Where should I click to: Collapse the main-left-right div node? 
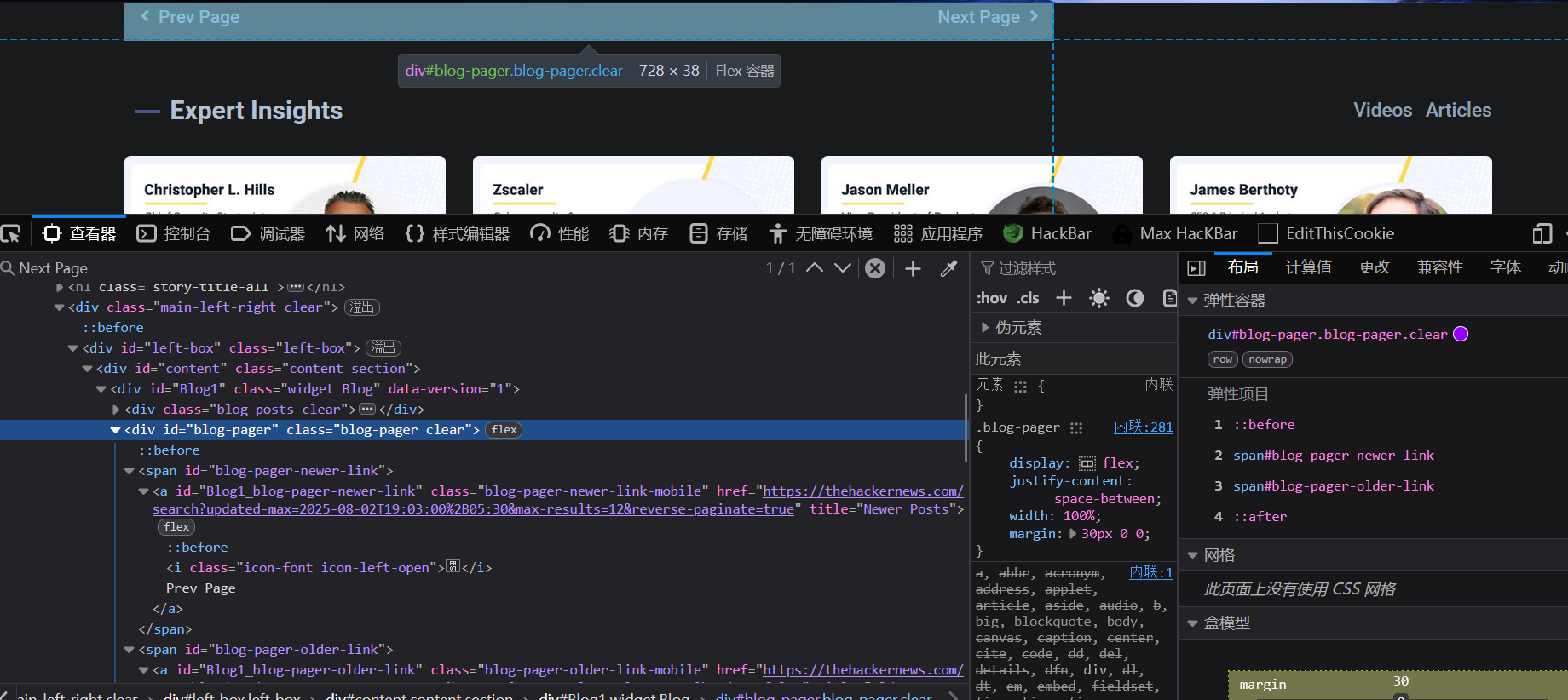59,307
